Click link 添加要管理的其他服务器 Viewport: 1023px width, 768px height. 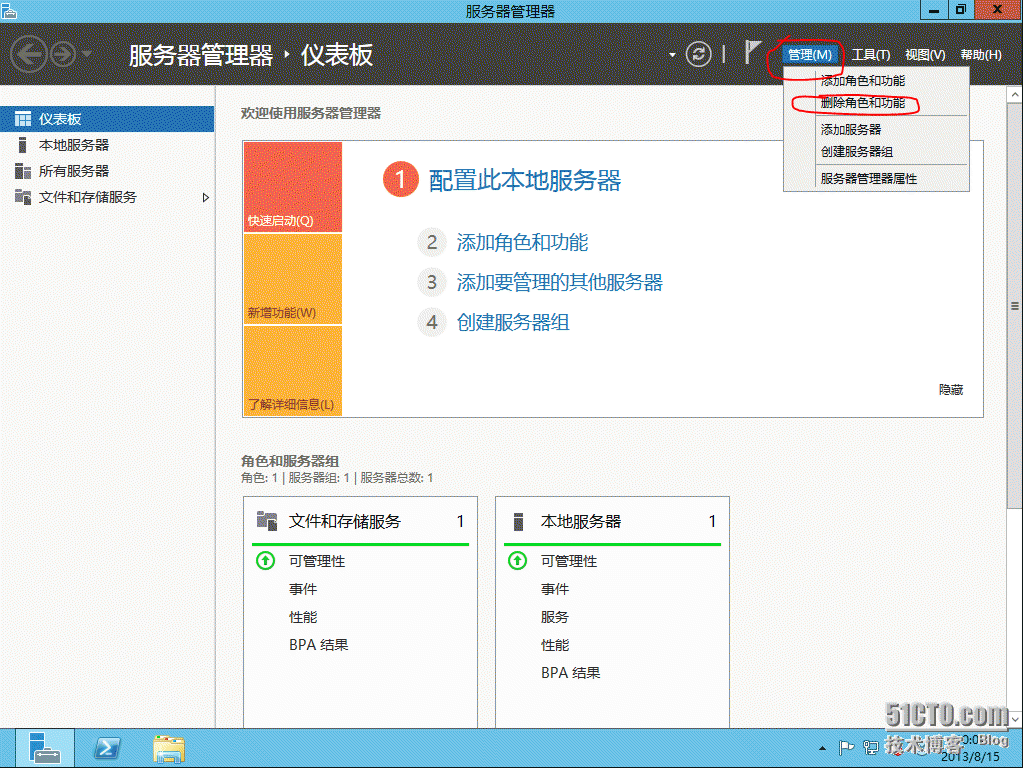click(x=559, y=283)
